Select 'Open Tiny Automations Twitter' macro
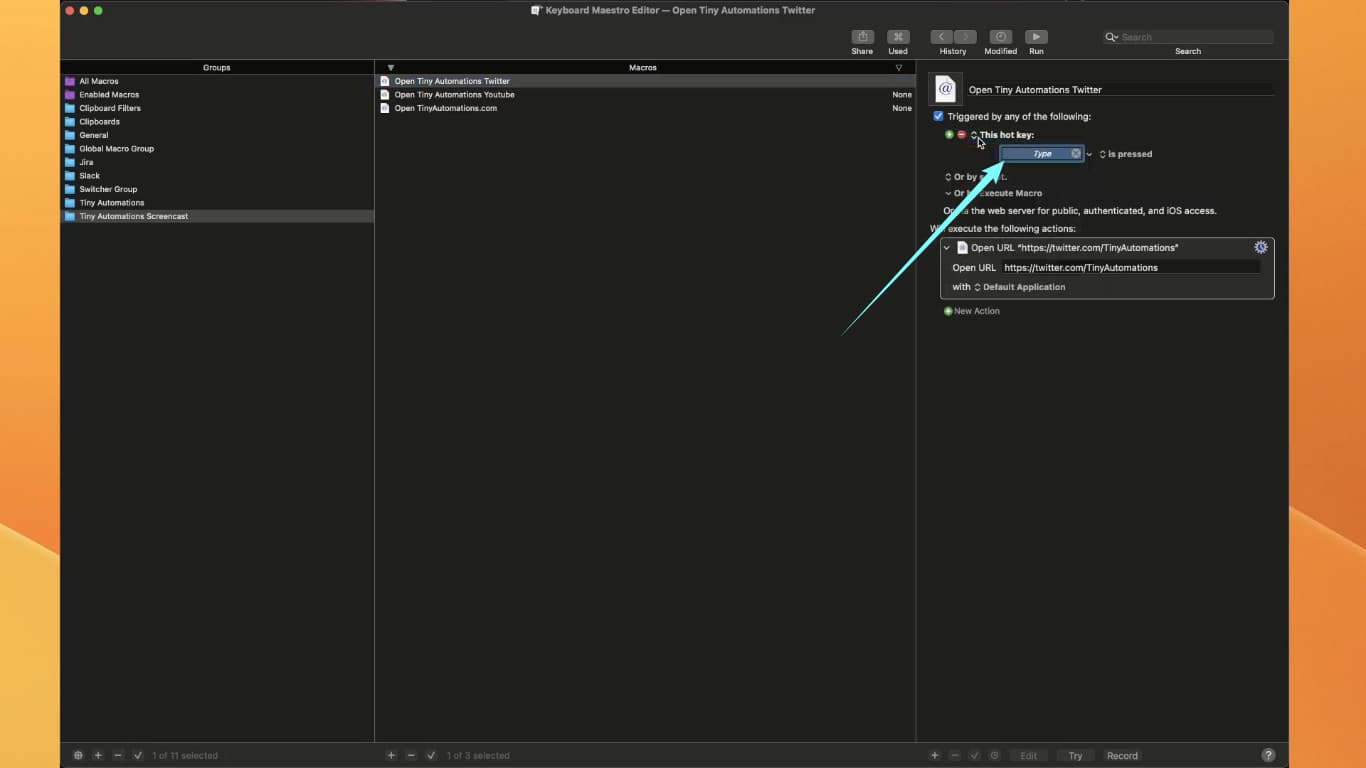This screenshot has width=1366, height=768. pyautogui.click(x=645, y=81)
